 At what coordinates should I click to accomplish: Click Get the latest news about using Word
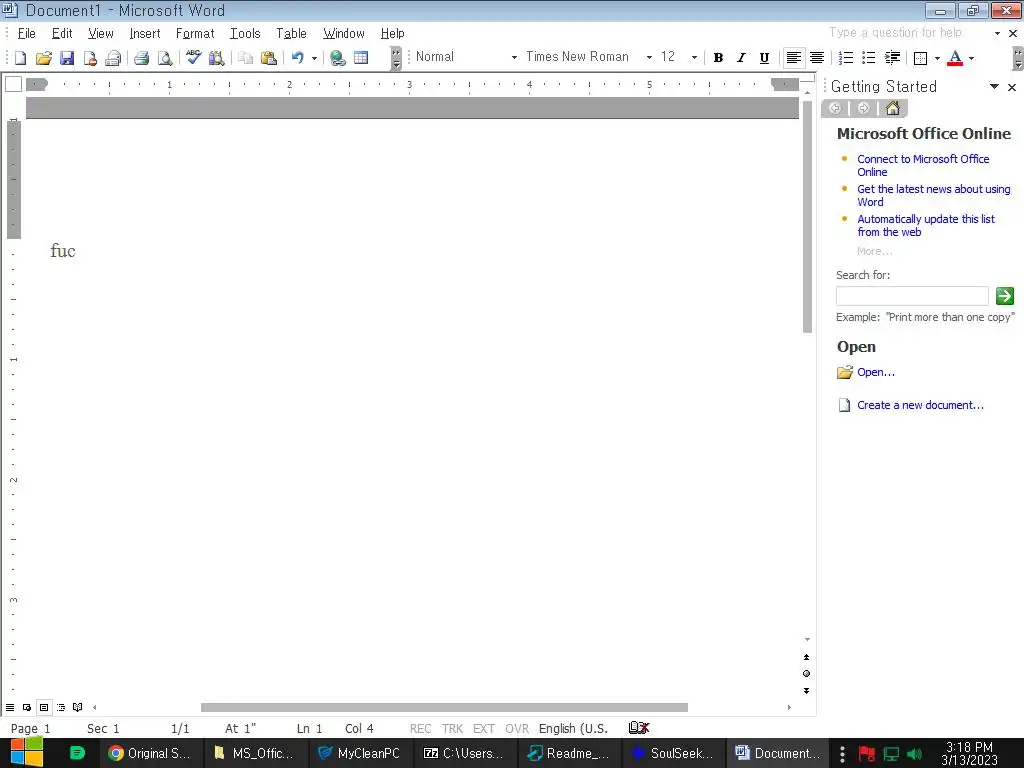click(933, 195)
